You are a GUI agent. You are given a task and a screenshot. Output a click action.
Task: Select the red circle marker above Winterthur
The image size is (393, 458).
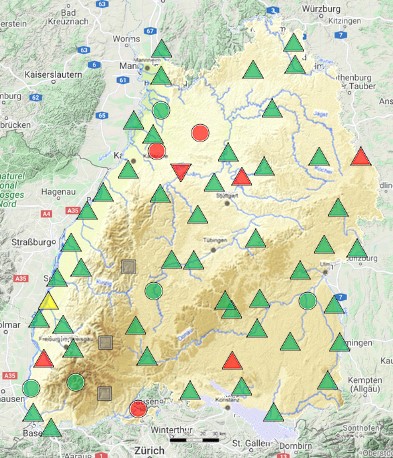[138, 409]
